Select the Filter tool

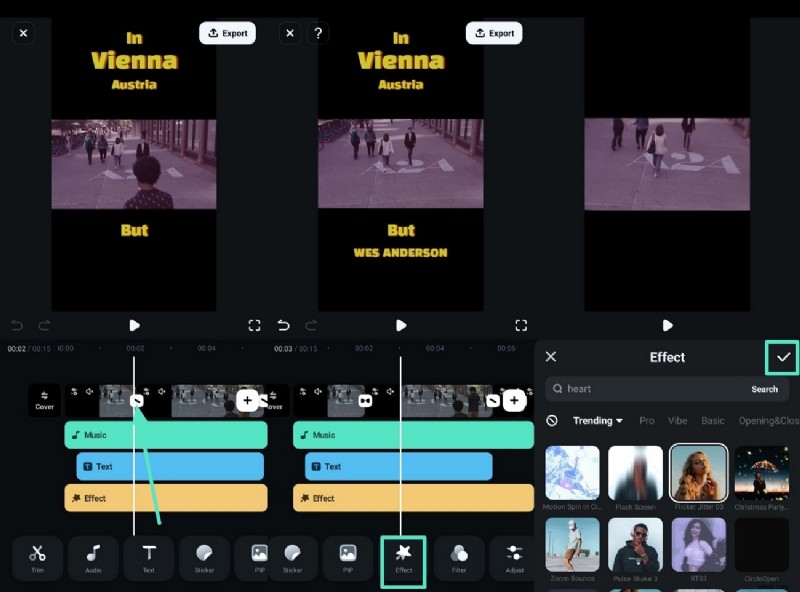pyautogui.click(x=459, y=560)
